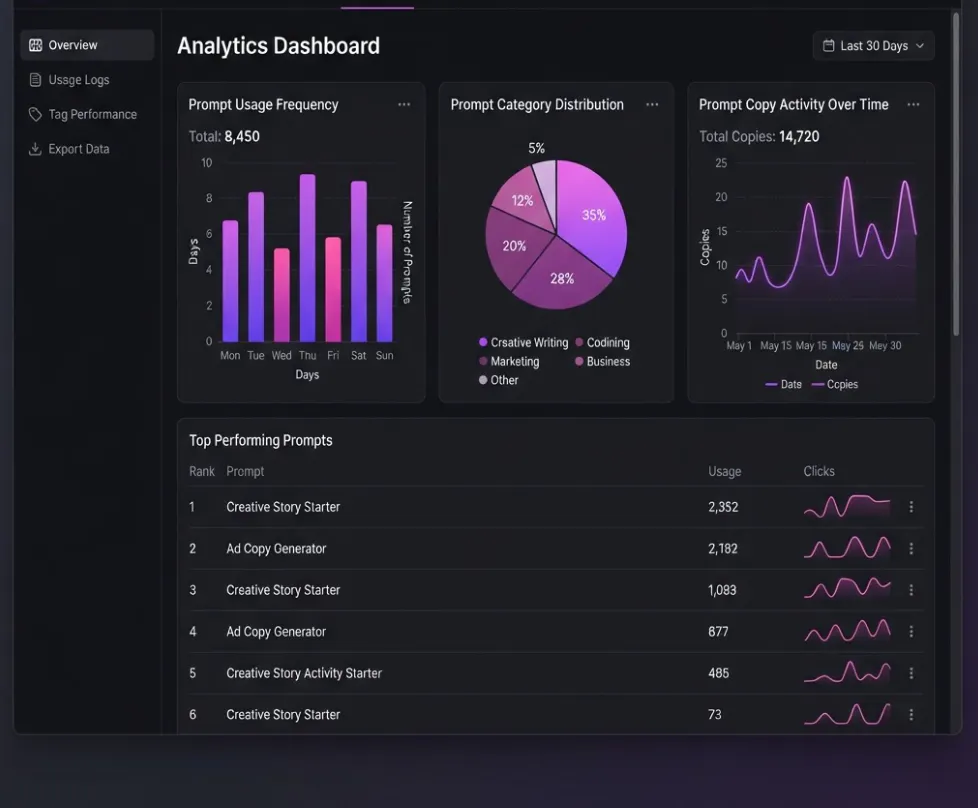Click usage value 2,352
Image resolution: width=978 pixels, height=808 pixels.
pos(723,507)
